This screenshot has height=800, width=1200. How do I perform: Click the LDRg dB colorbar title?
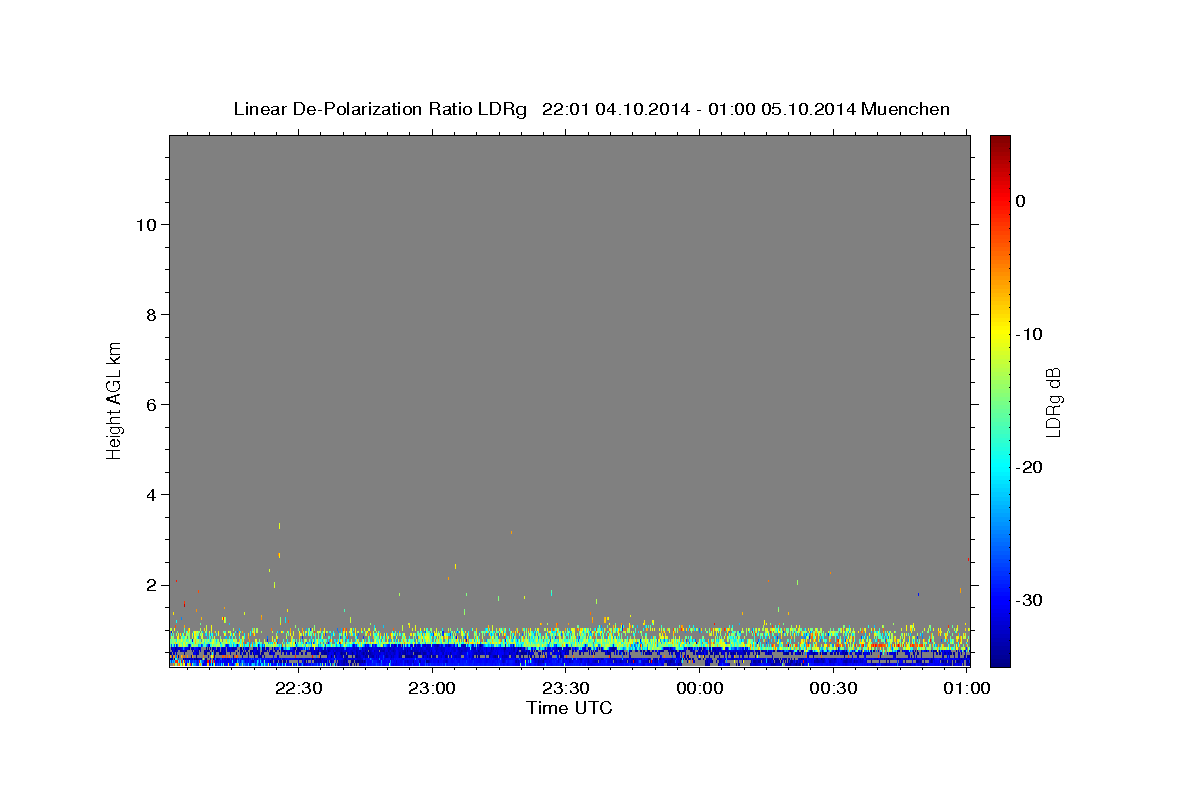[x=1053, y=402]
